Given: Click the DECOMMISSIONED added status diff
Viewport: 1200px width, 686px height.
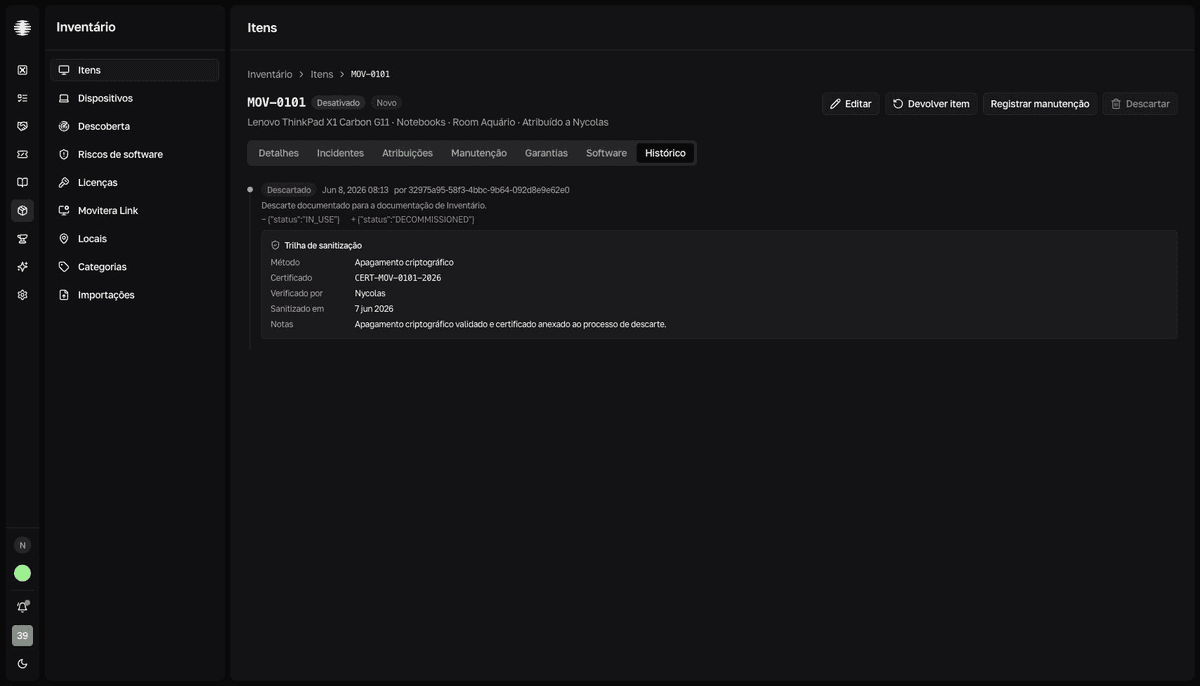Looking at the screenshot, I should 413,219.
